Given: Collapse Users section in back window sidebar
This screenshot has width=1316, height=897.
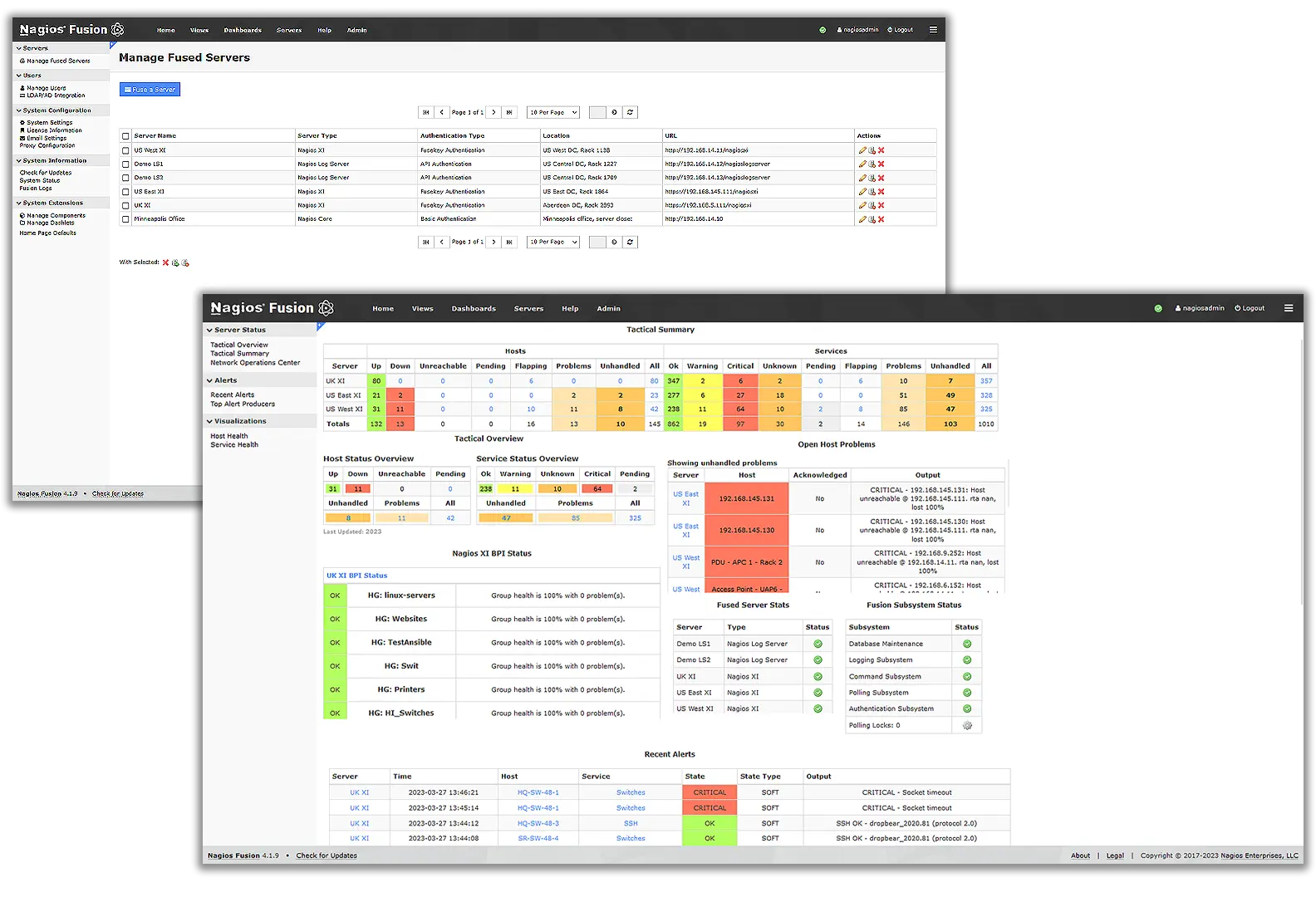Looking at the screenshot, I should tap(61, 76).
